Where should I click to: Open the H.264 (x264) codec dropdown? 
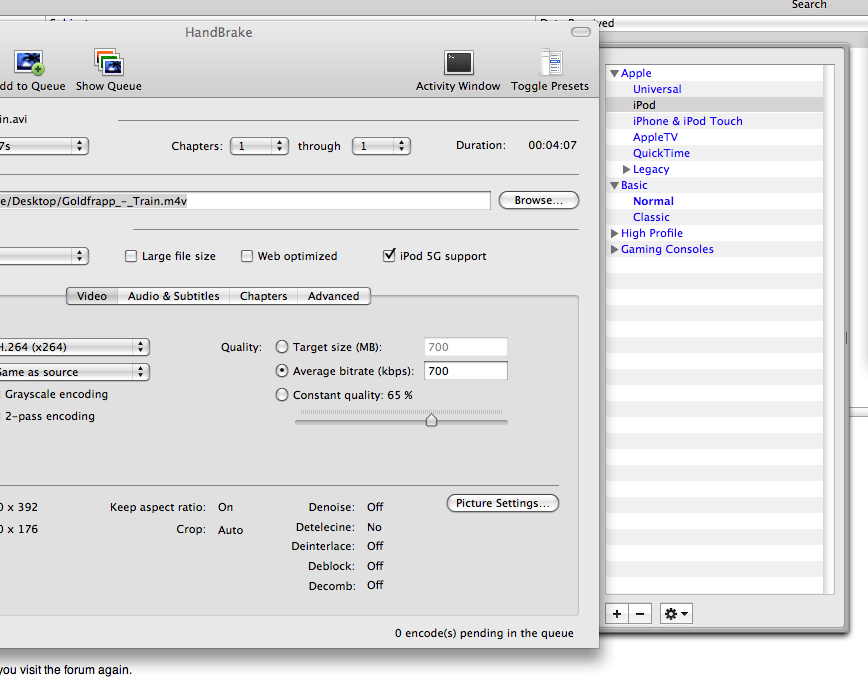(74, 347)
